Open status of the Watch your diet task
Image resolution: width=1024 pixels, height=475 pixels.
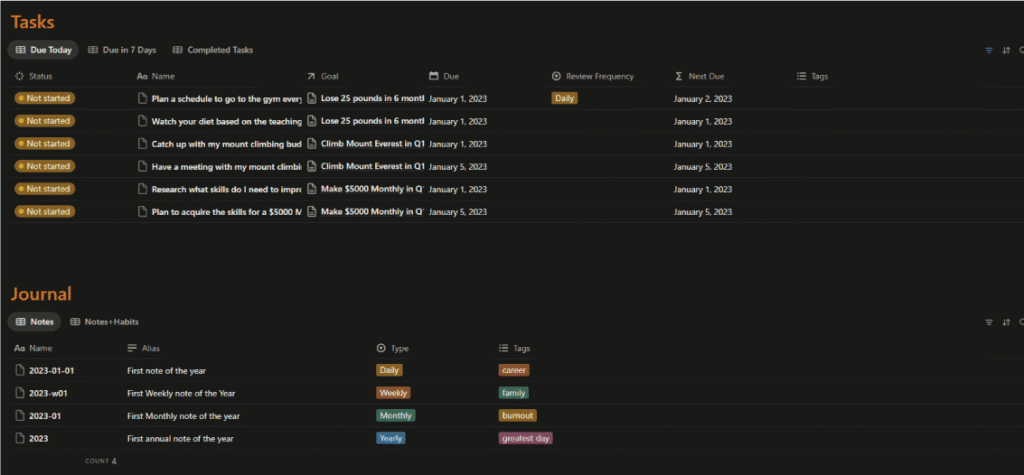click(x=45, y=121)
